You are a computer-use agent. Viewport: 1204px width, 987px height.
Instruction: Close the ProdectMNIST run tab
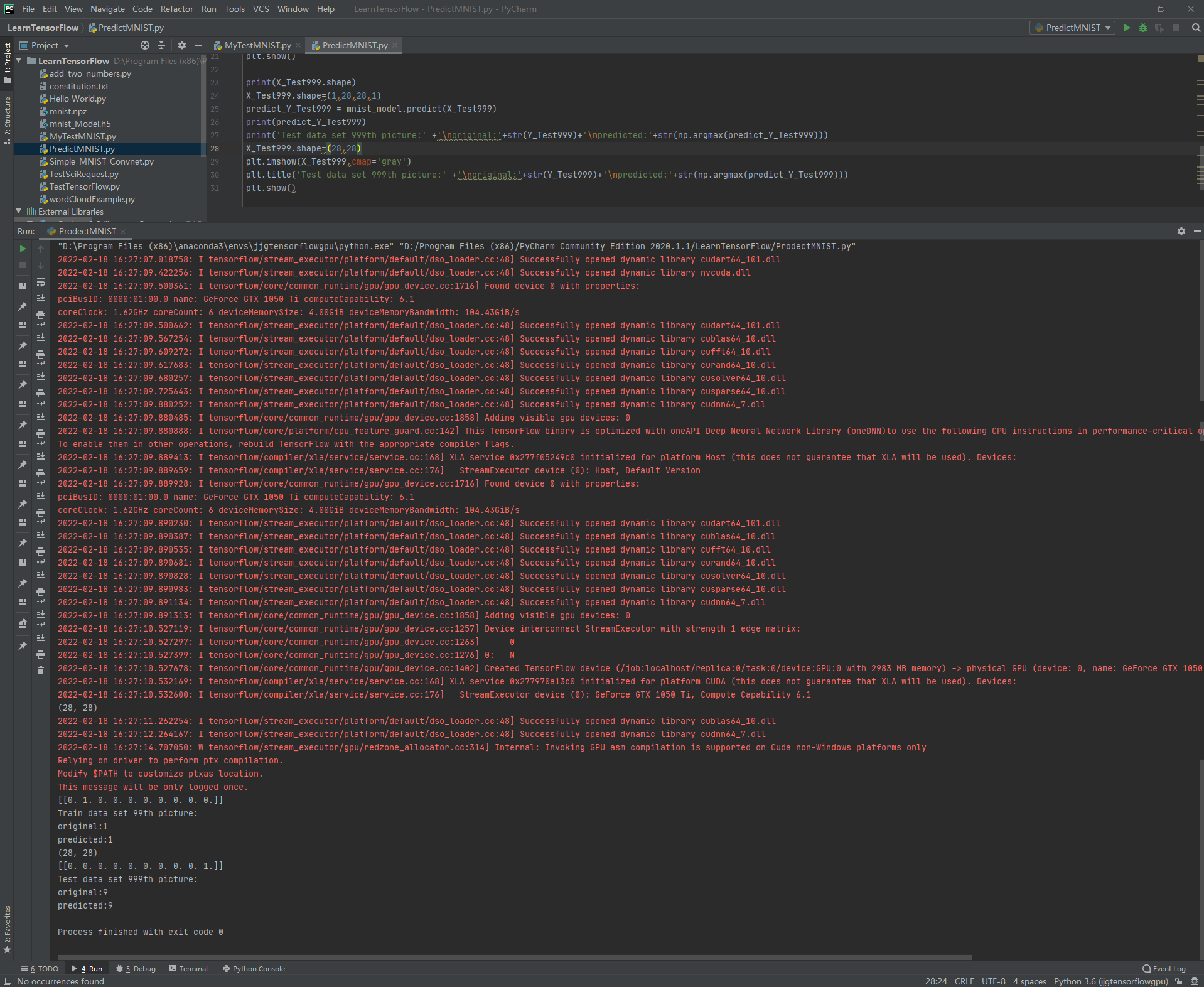(123, 231)
